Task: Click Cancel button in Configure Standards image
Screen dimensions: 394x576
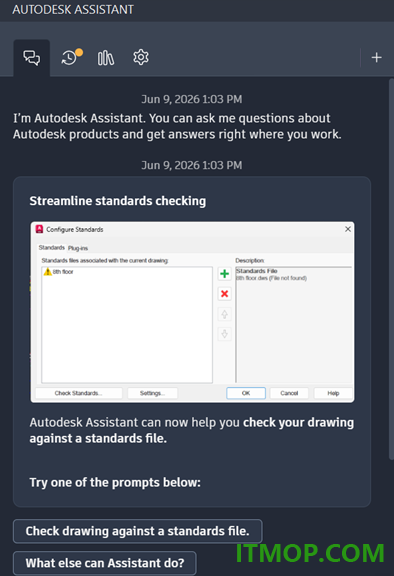Action: pyautogui.click(x=289, y=393)
